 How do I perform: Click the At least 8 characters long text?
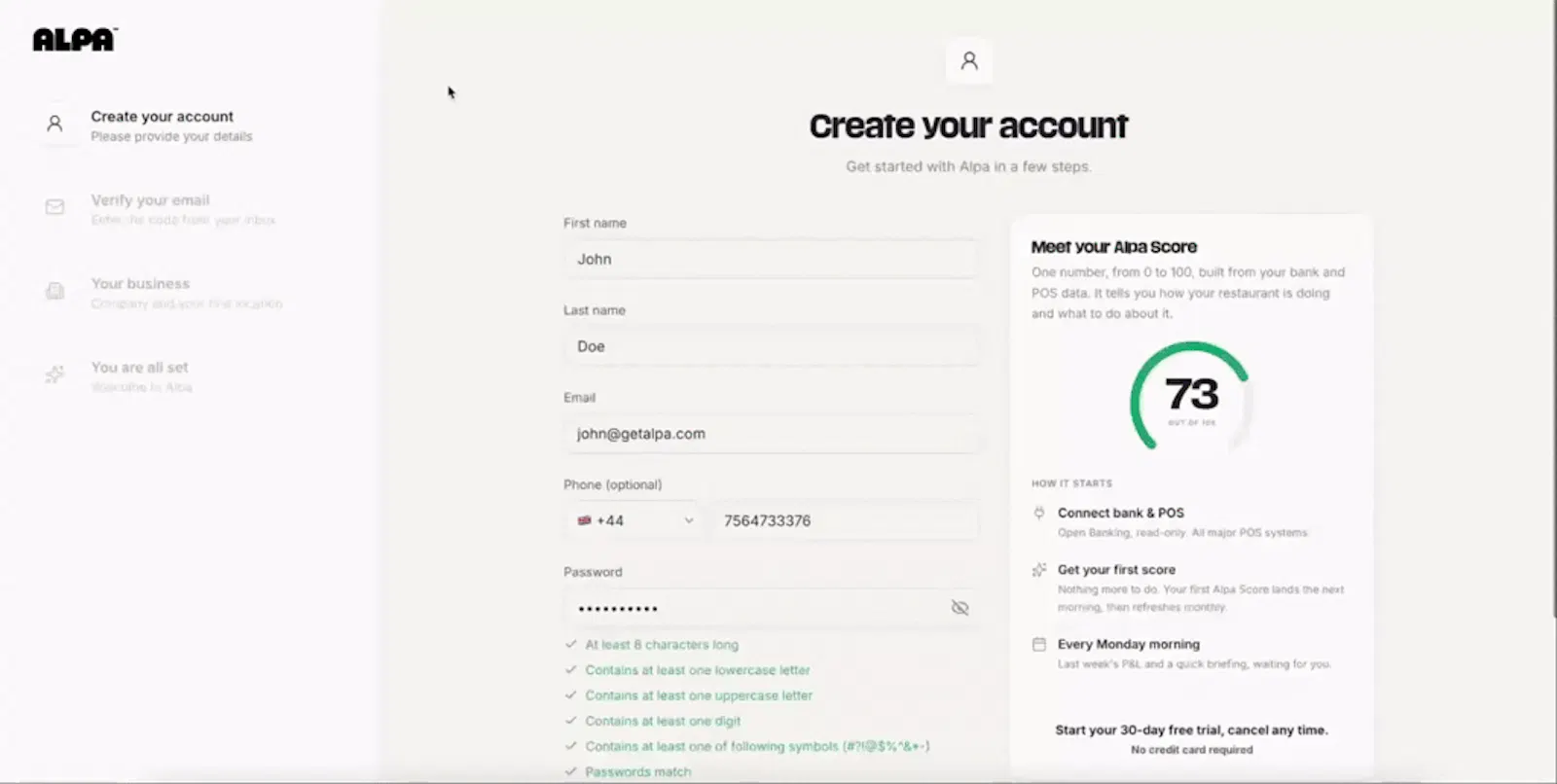click(x=662, y=644)
